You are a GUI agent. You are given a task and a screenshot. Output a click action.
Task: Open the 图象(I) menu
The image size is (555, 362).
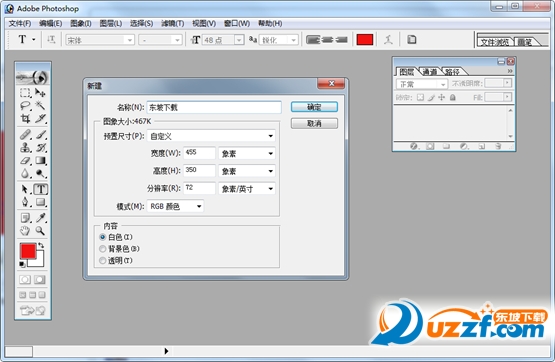pos(81,23)
